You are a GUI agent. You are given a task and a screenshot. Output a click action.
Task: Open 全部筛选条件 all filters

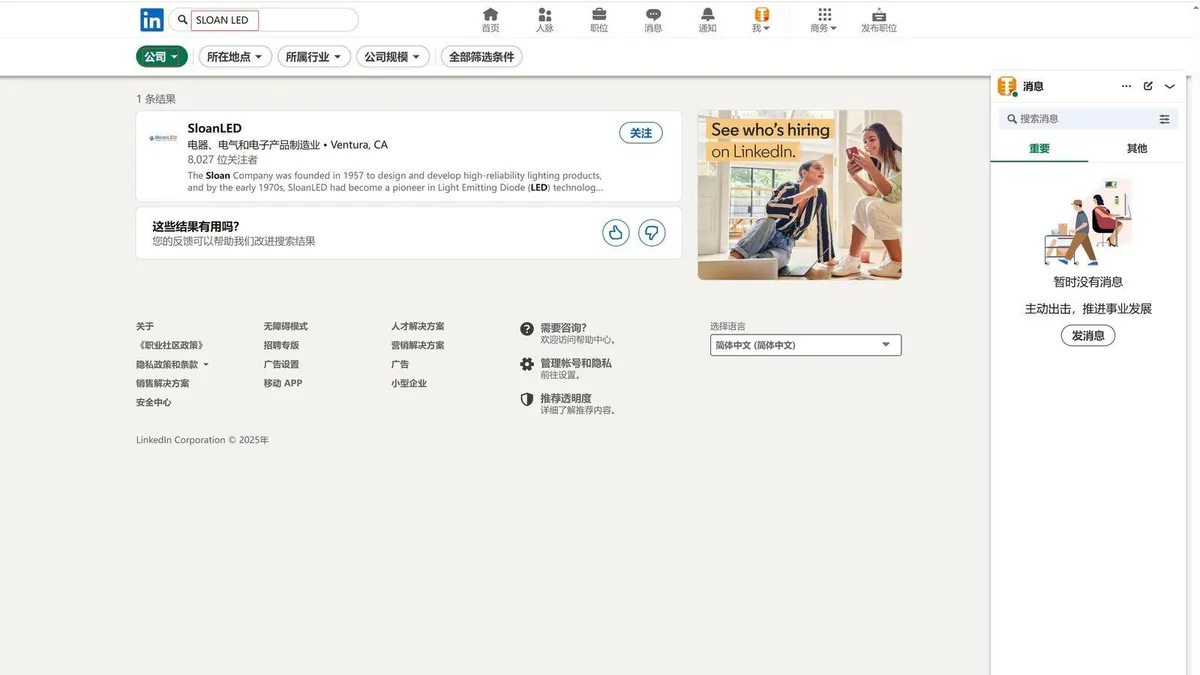pyautogui.click(x=481, y=57)
